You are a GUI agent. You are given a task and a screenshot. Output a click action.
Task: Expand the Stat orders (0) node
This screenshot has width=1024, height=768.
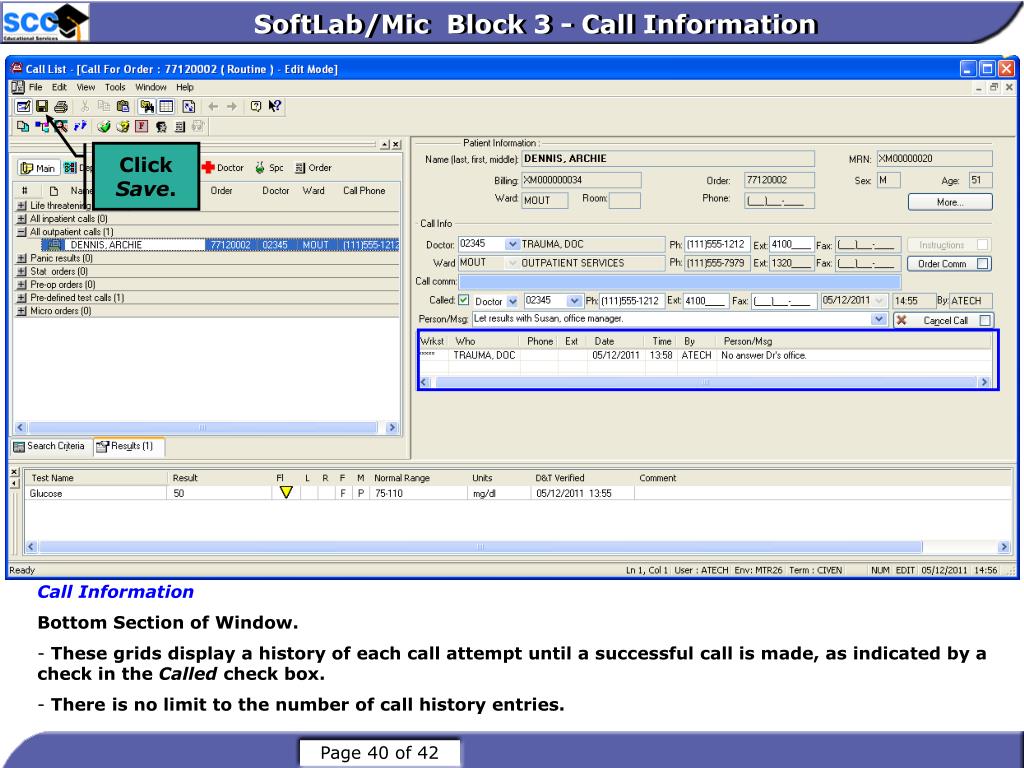[x=22, y=271]
